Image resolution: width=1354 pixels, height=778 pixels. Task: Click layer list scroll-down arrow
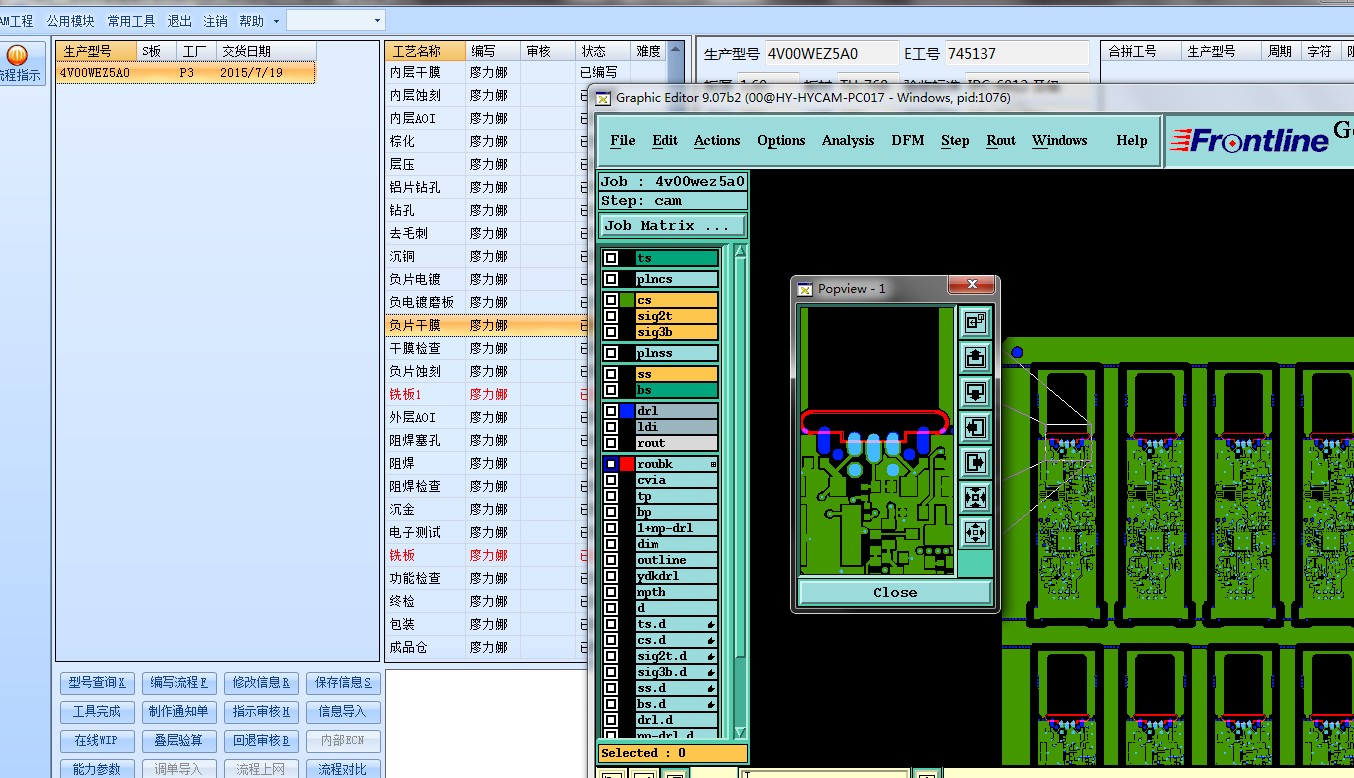point(740,733)
